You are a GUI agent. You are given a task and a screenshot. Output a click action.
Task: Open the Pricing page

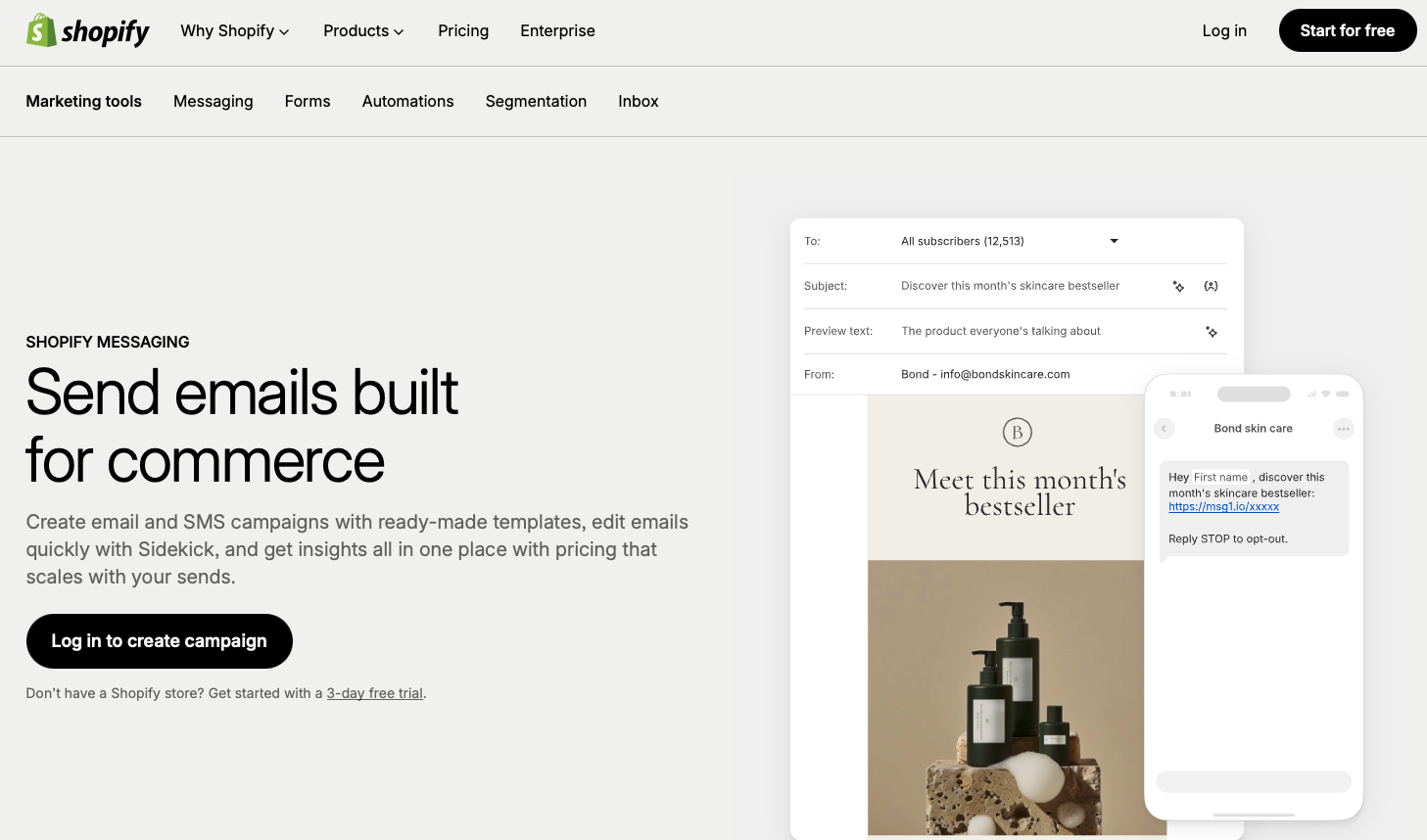coord(463,31)
